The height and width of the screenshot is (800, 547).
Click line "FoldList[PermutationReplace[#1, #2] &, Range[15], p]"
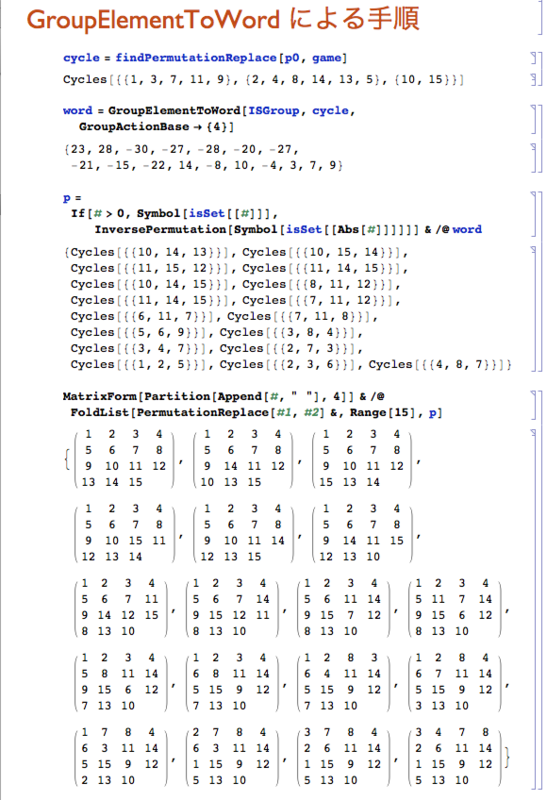pos(256,412)
